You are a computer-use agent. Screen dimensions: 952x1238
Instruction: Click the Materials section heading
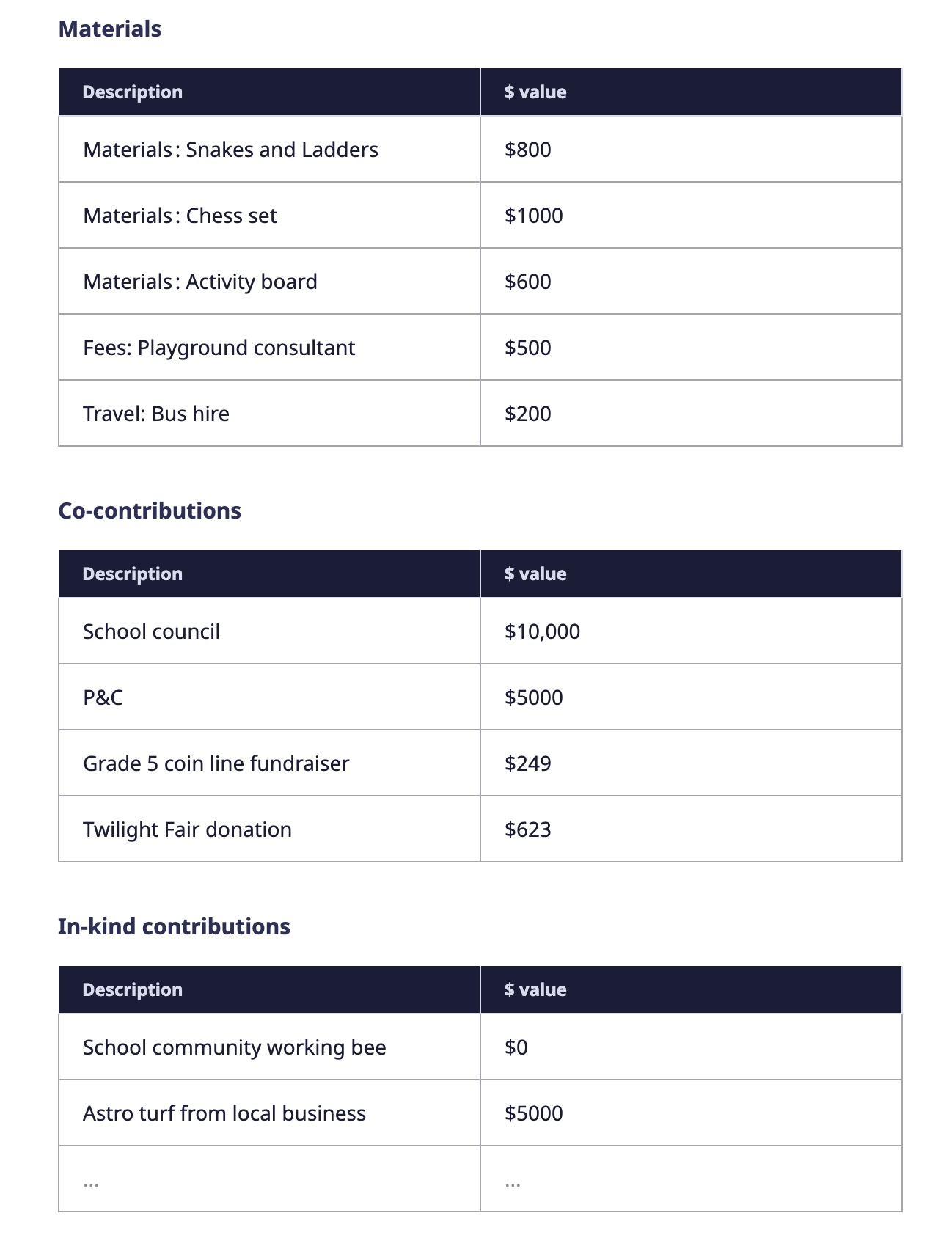(110, 29)
